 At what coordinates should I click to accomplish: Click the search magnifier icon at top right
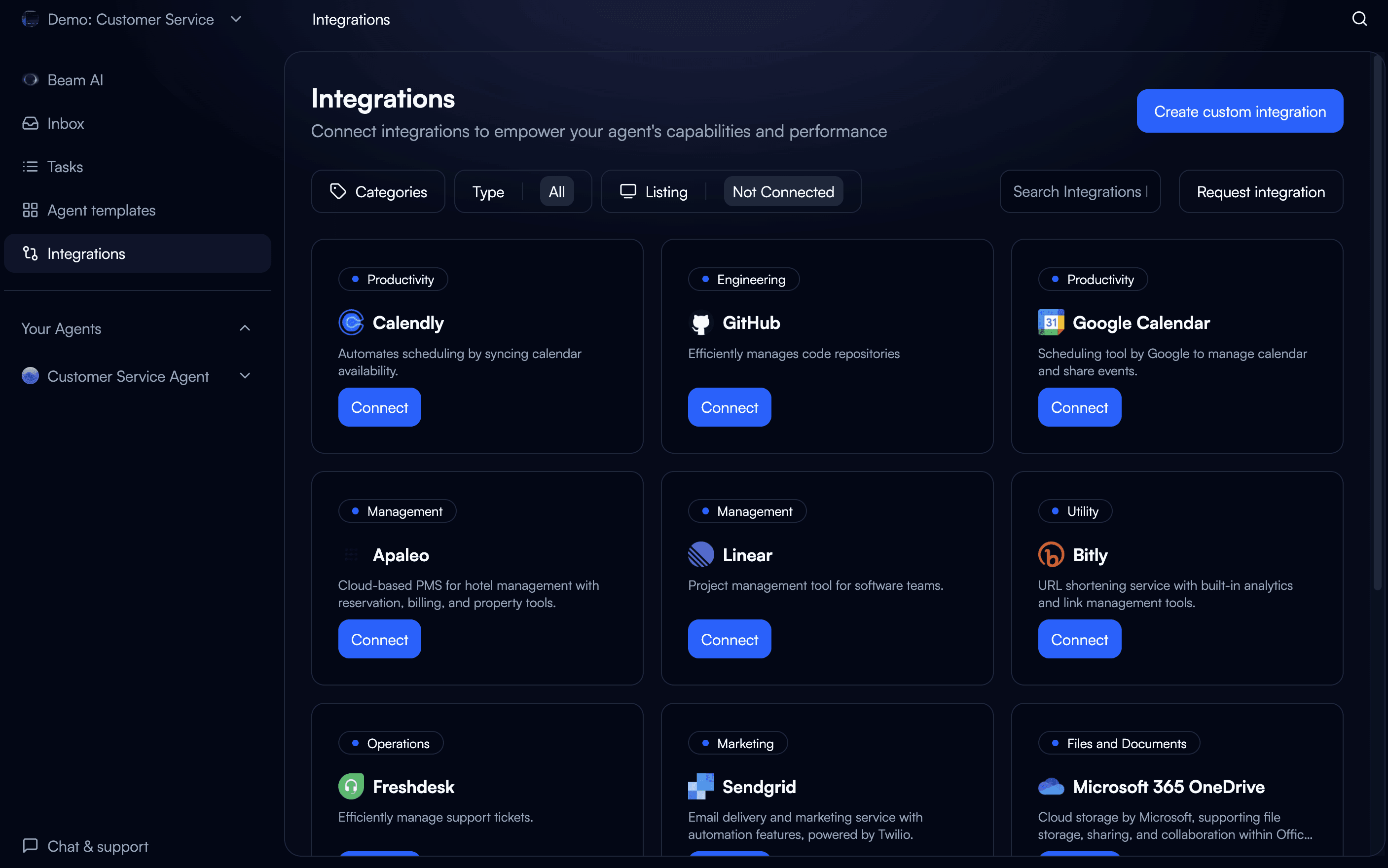point(1359,19)
